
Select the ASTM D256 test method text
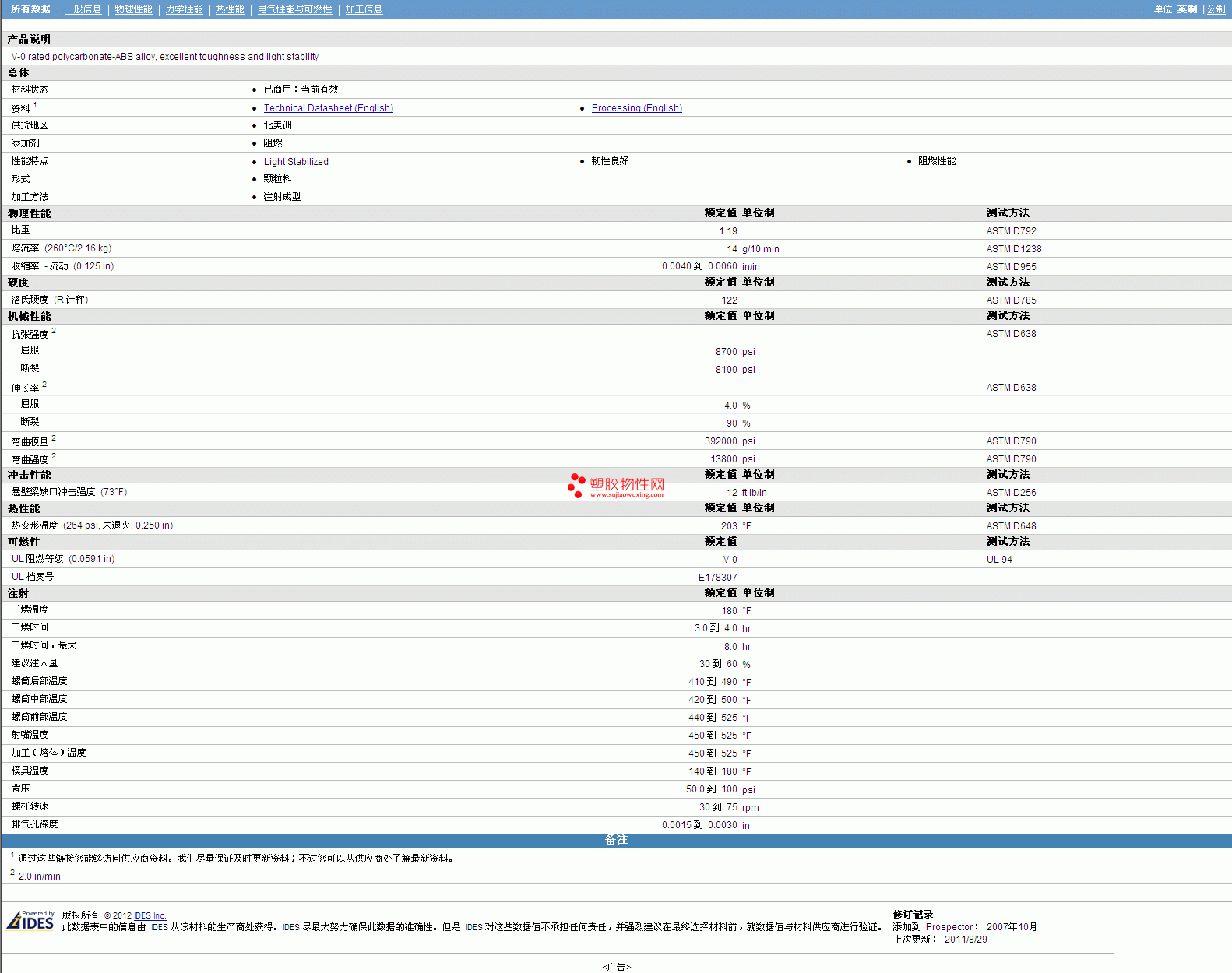(x=1011, y=493)
